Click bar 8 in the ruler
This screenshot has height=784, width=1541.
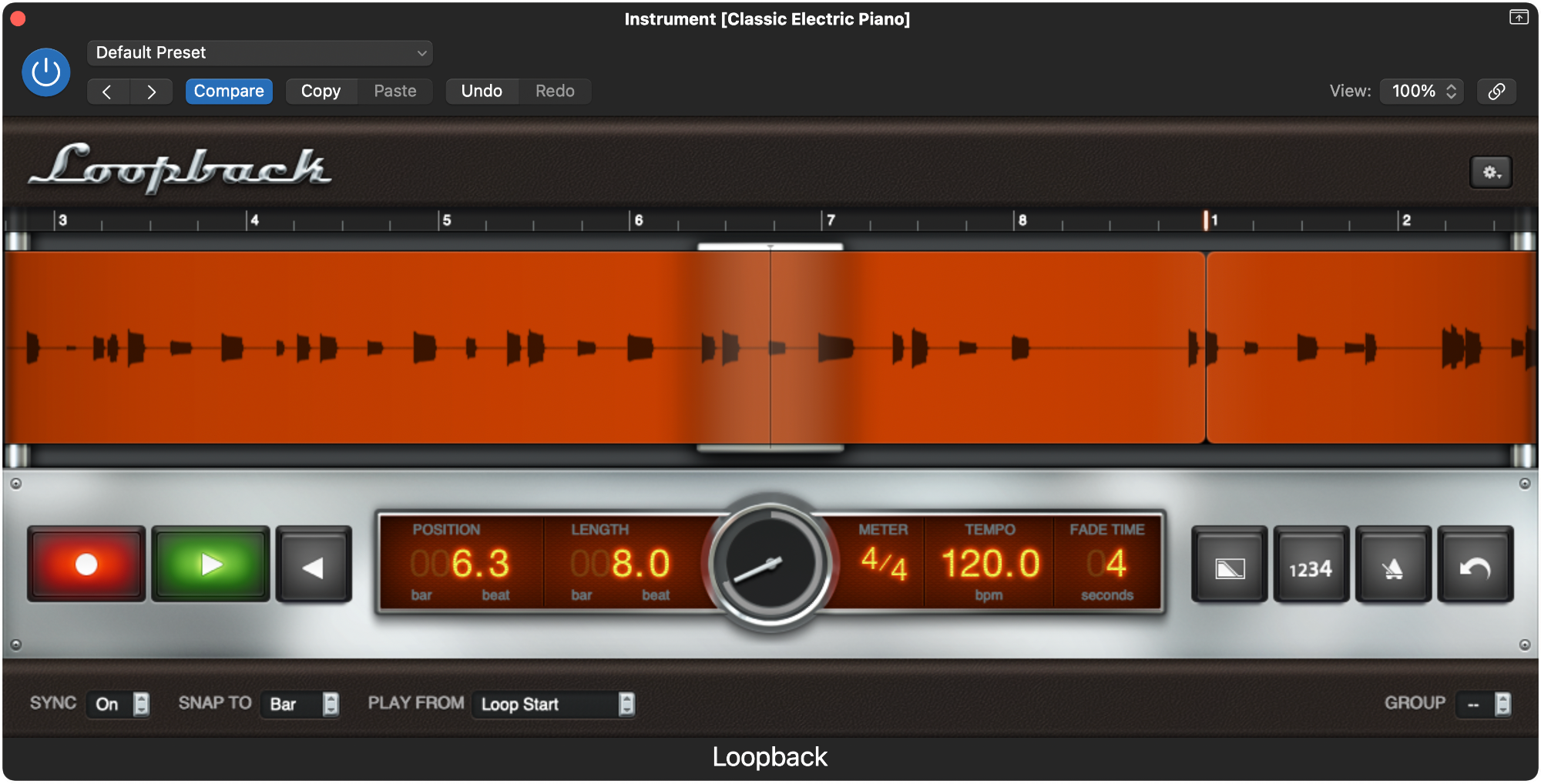(1022, 220)
